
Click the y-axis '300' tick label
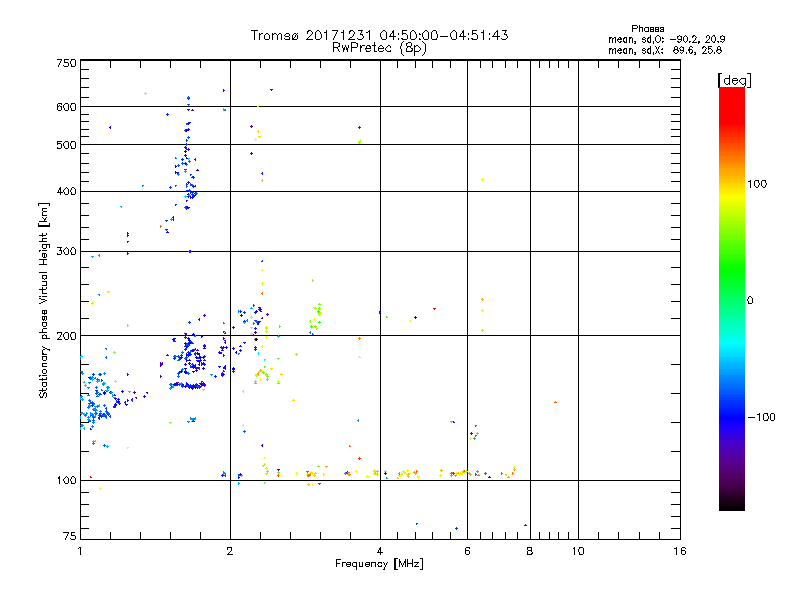[x=66, y=252]
